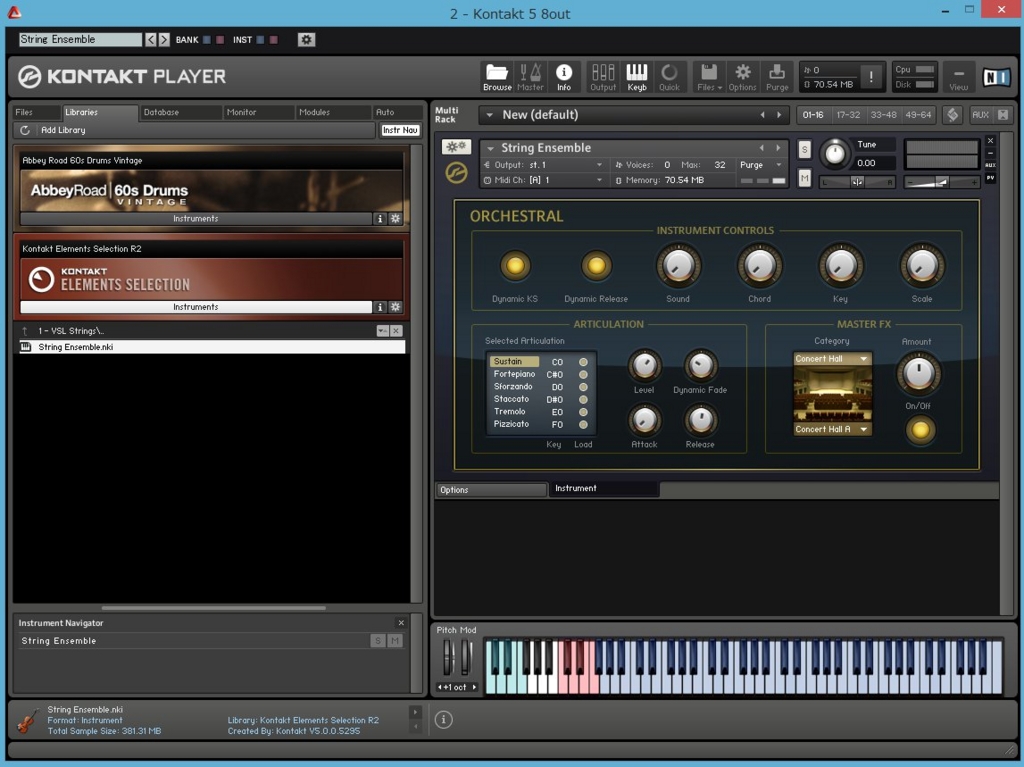Switch to the Files tab
Viewport: 1024px width, 767px height.
click(35, 112)
